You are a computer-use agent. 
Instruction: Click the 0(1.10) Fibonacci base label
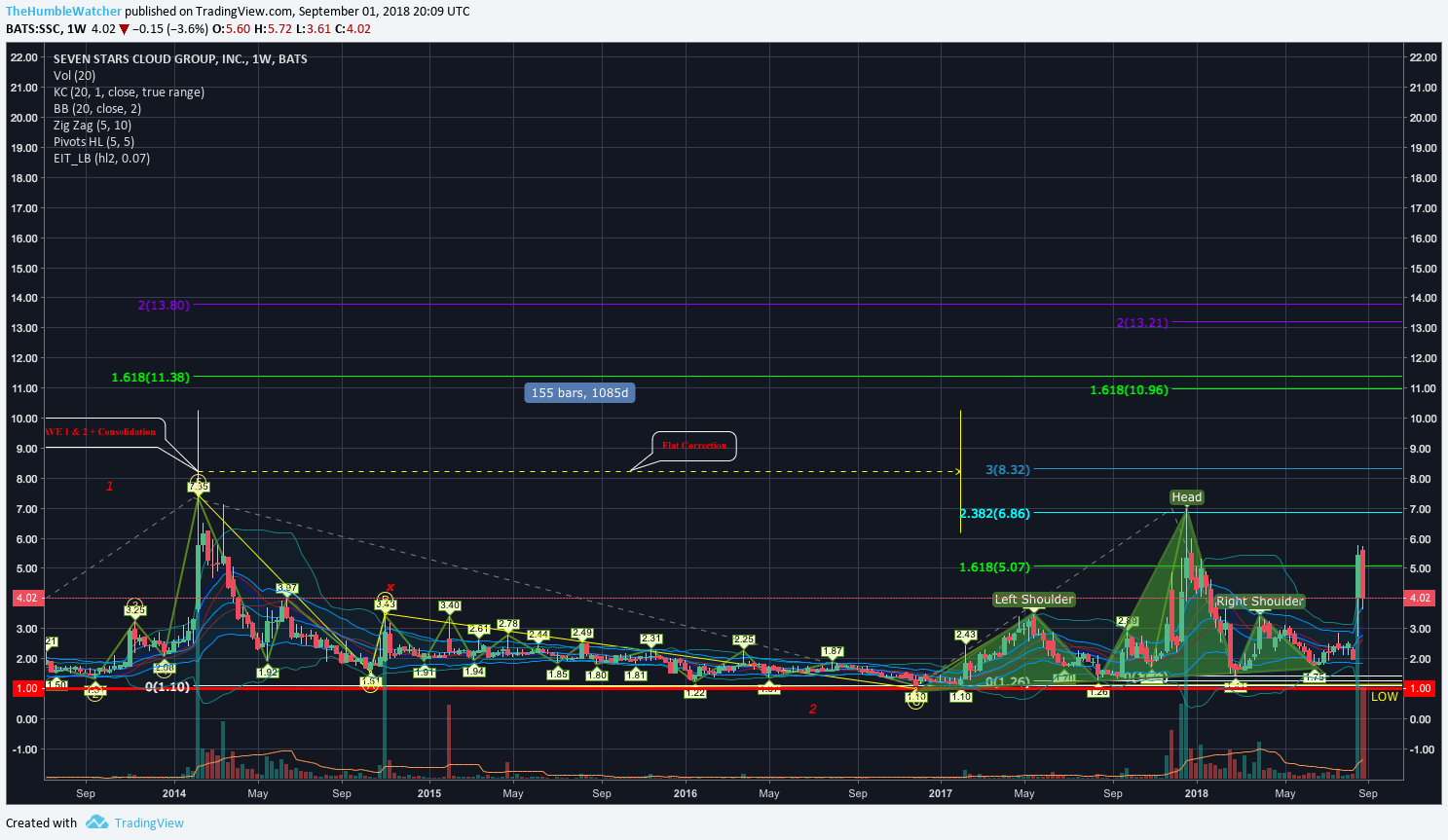(167, 687)
